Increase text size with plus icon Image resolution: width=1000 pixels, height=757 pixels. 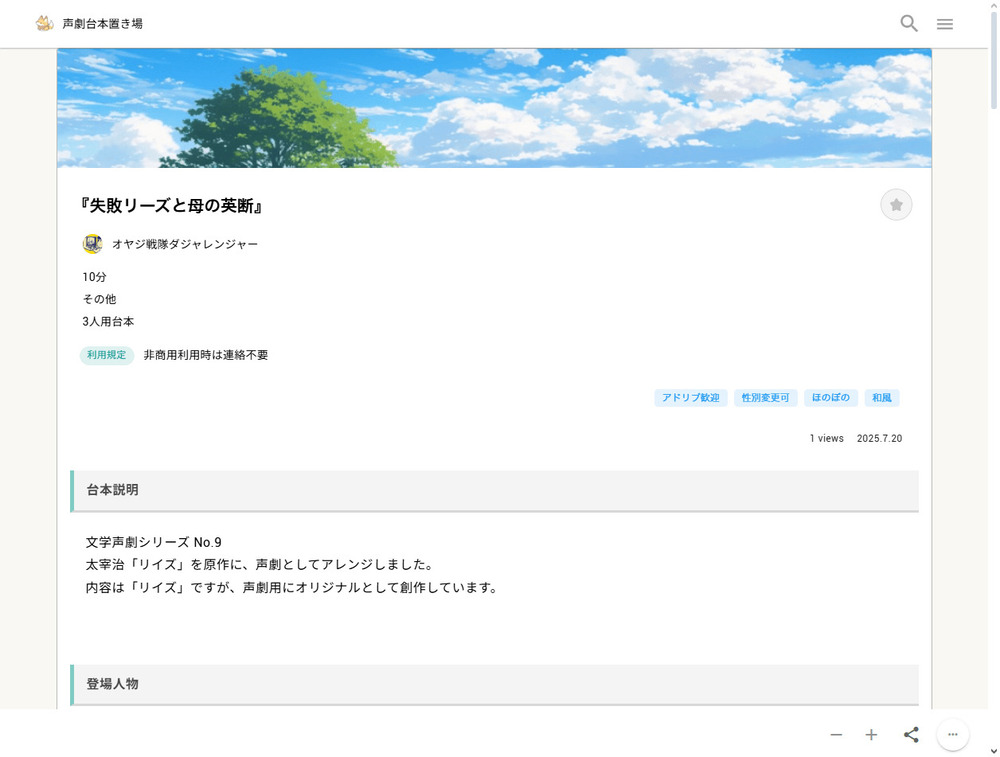(871, 735)
